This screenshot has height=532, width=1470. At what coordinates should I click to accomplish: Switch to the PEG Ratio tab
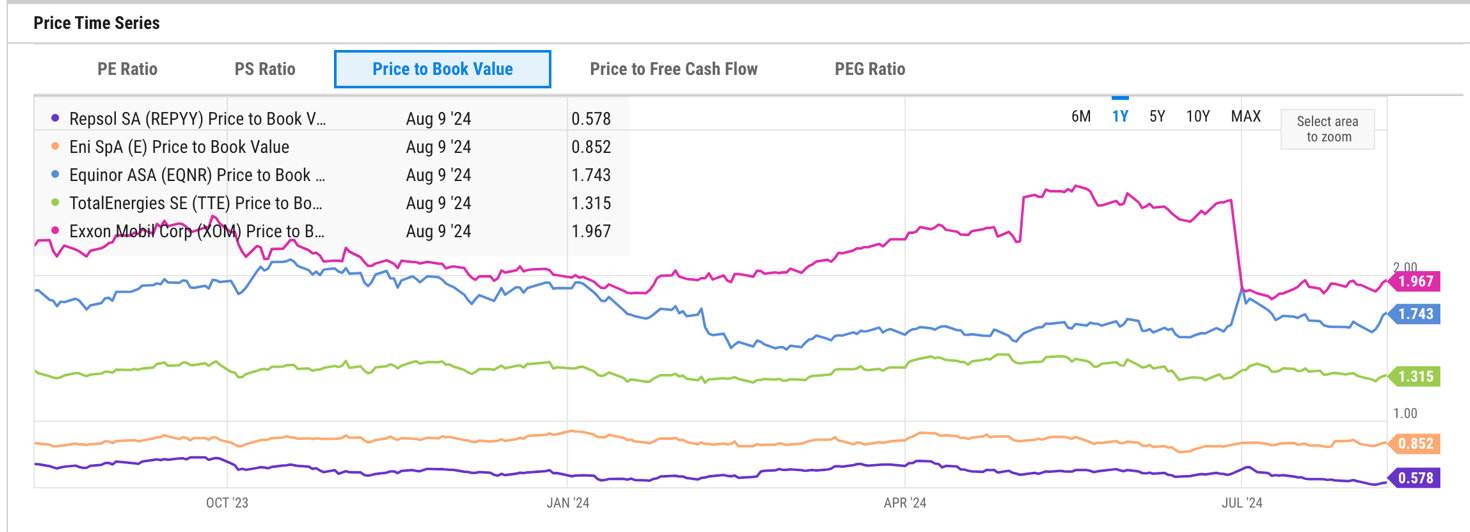(x=869, y=69)
